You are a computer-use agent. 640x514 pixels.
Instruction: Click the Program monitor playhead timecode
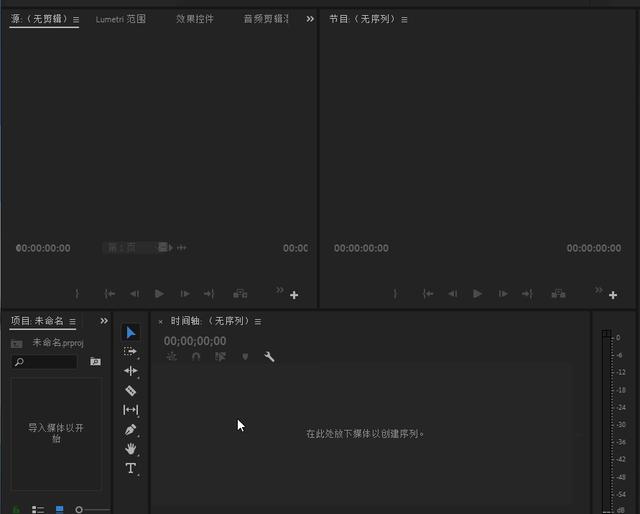tap(361, 248)
